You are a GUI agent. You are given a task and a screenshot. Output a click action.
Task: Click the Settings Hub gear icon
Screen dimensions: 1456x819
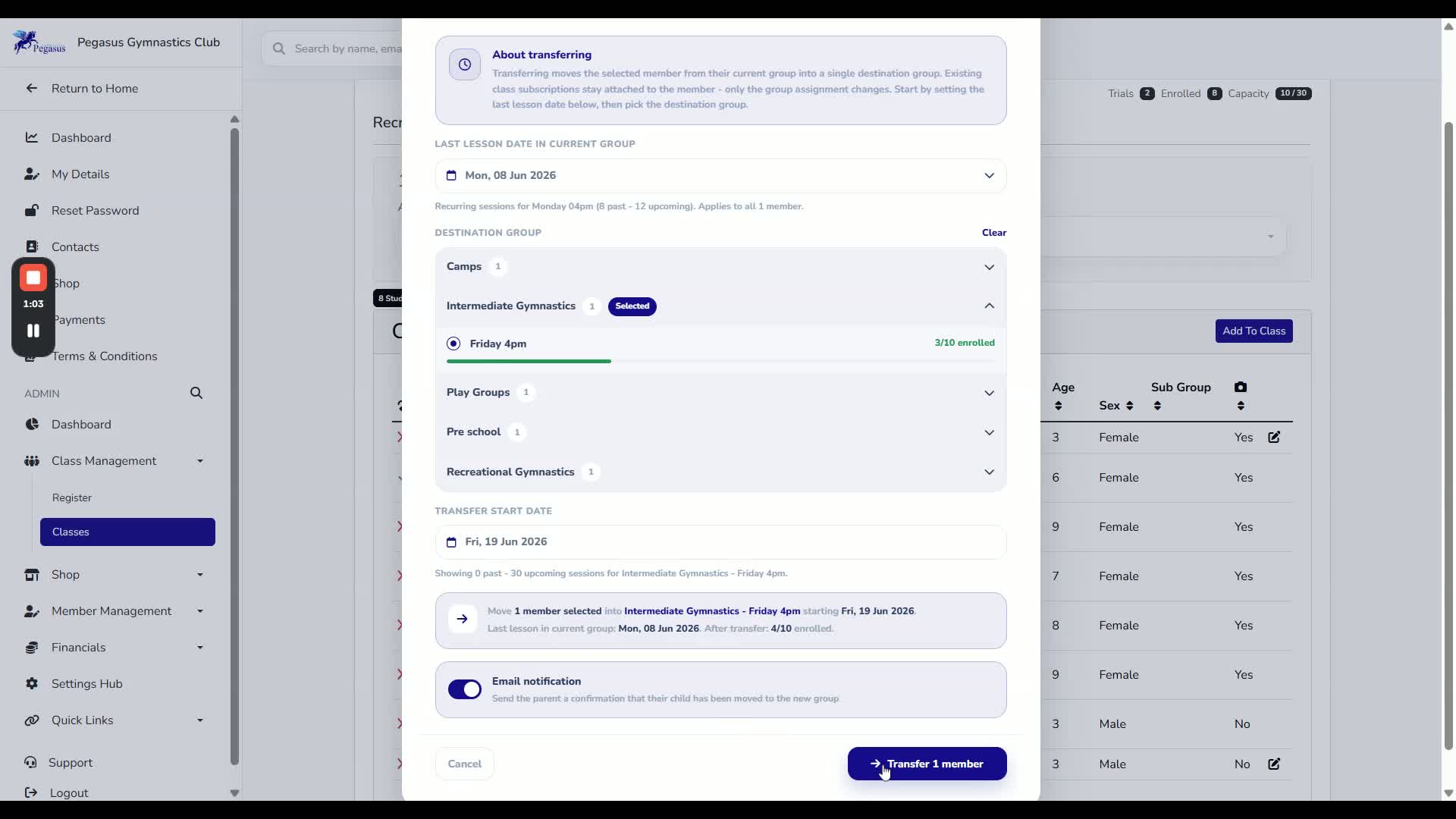coord(32,683)
